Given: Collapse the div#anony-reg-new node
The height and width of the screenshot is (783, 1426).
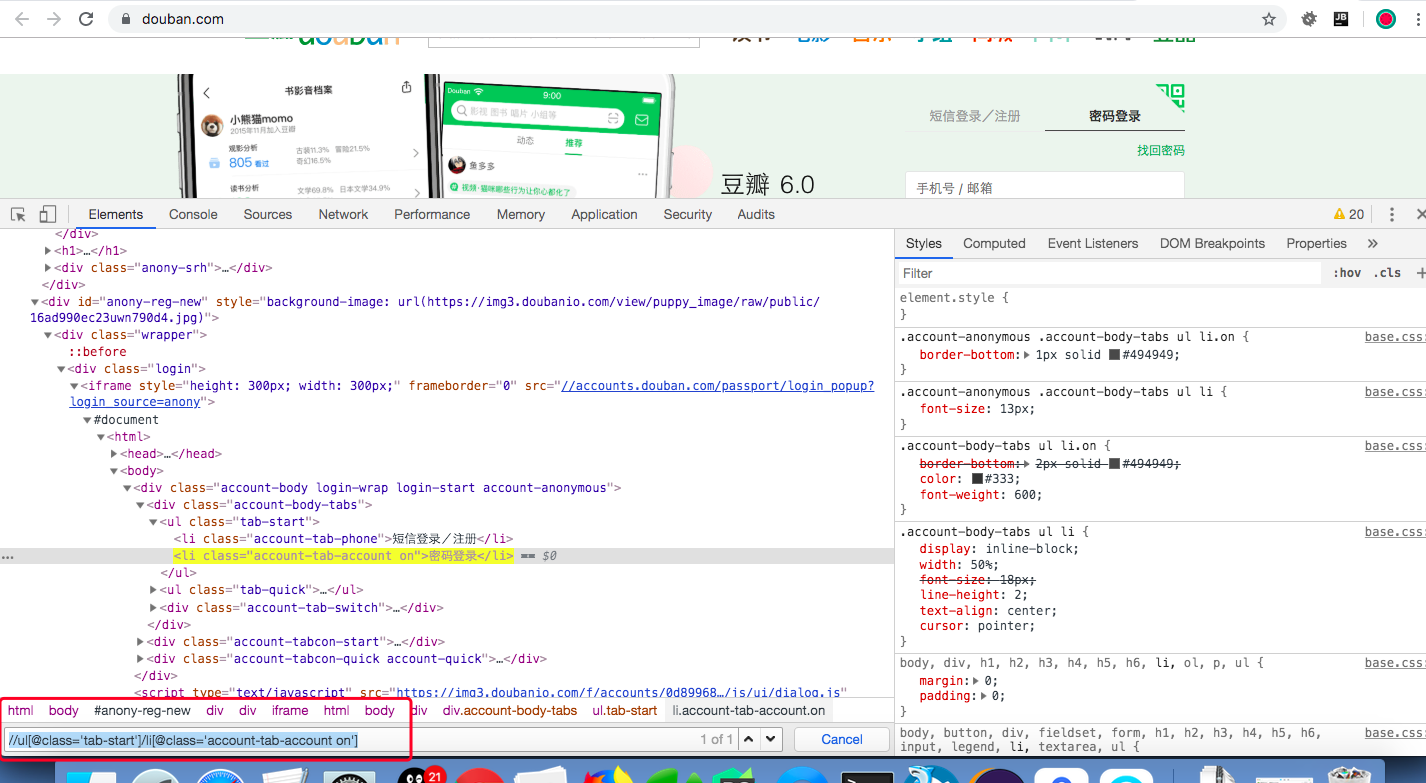Looking at the screenshot, I should (35, 302).
